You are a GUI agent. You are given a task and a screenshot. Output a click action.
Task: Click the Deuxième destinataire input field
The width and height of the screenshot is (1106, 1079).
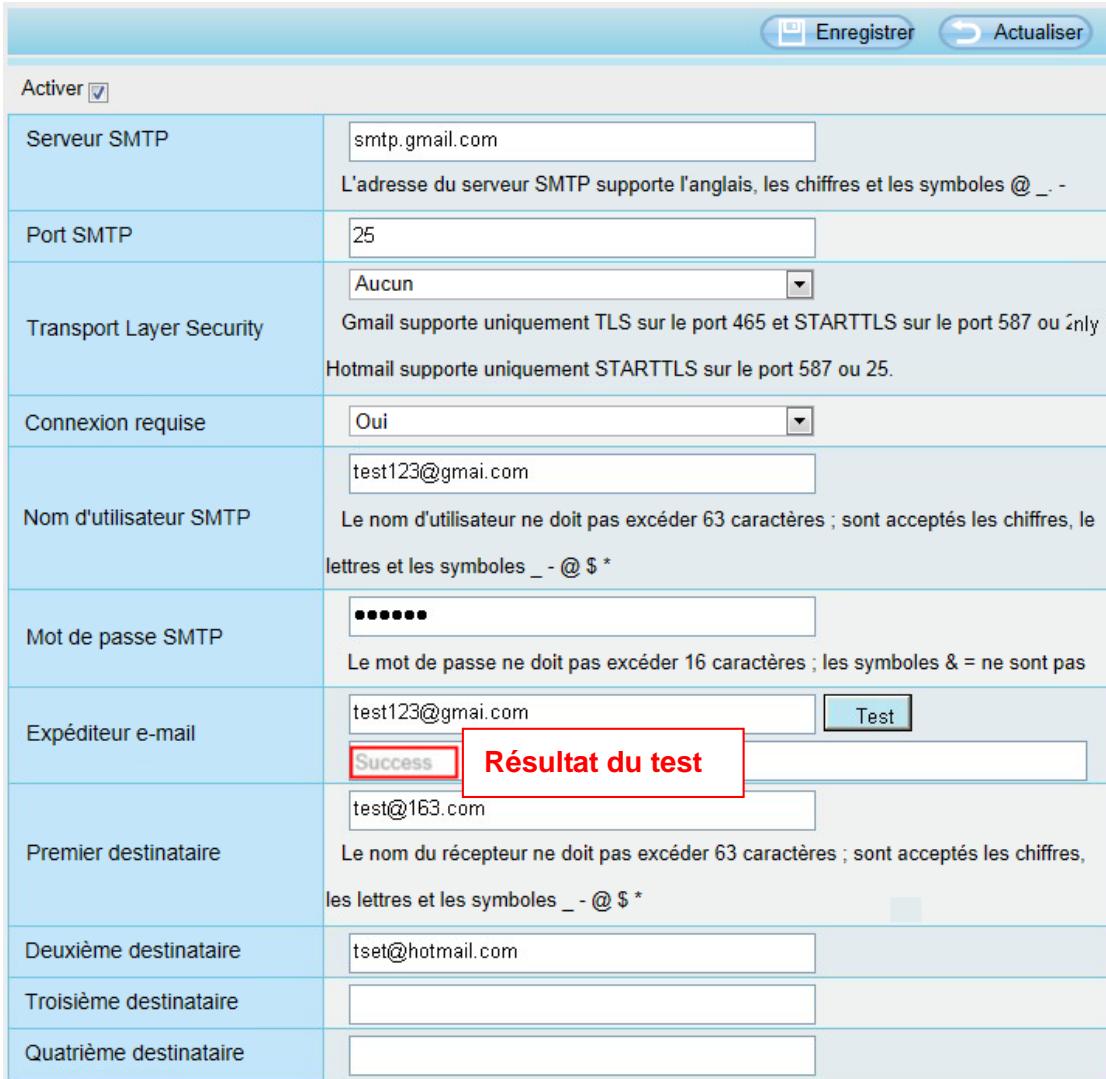[x=582, y=953]
